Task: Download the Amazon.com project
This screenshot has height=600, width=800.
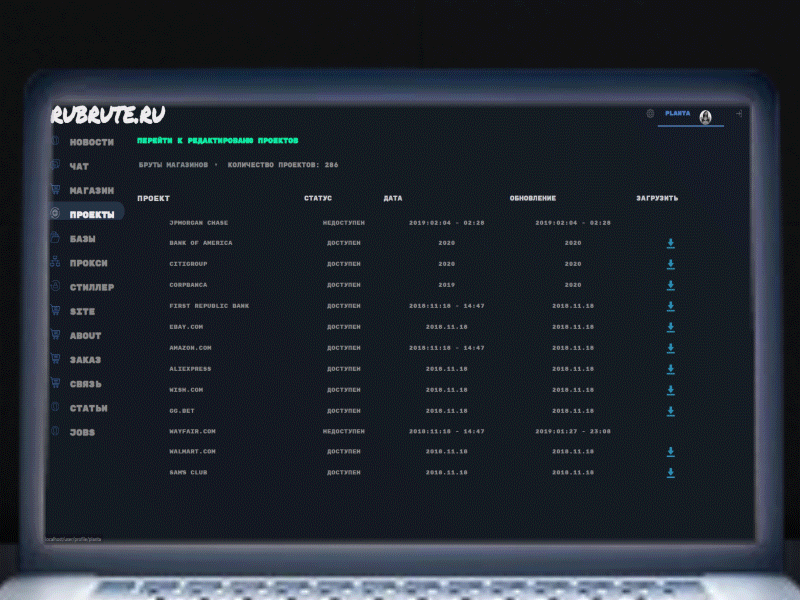Action: click(671, 348)
